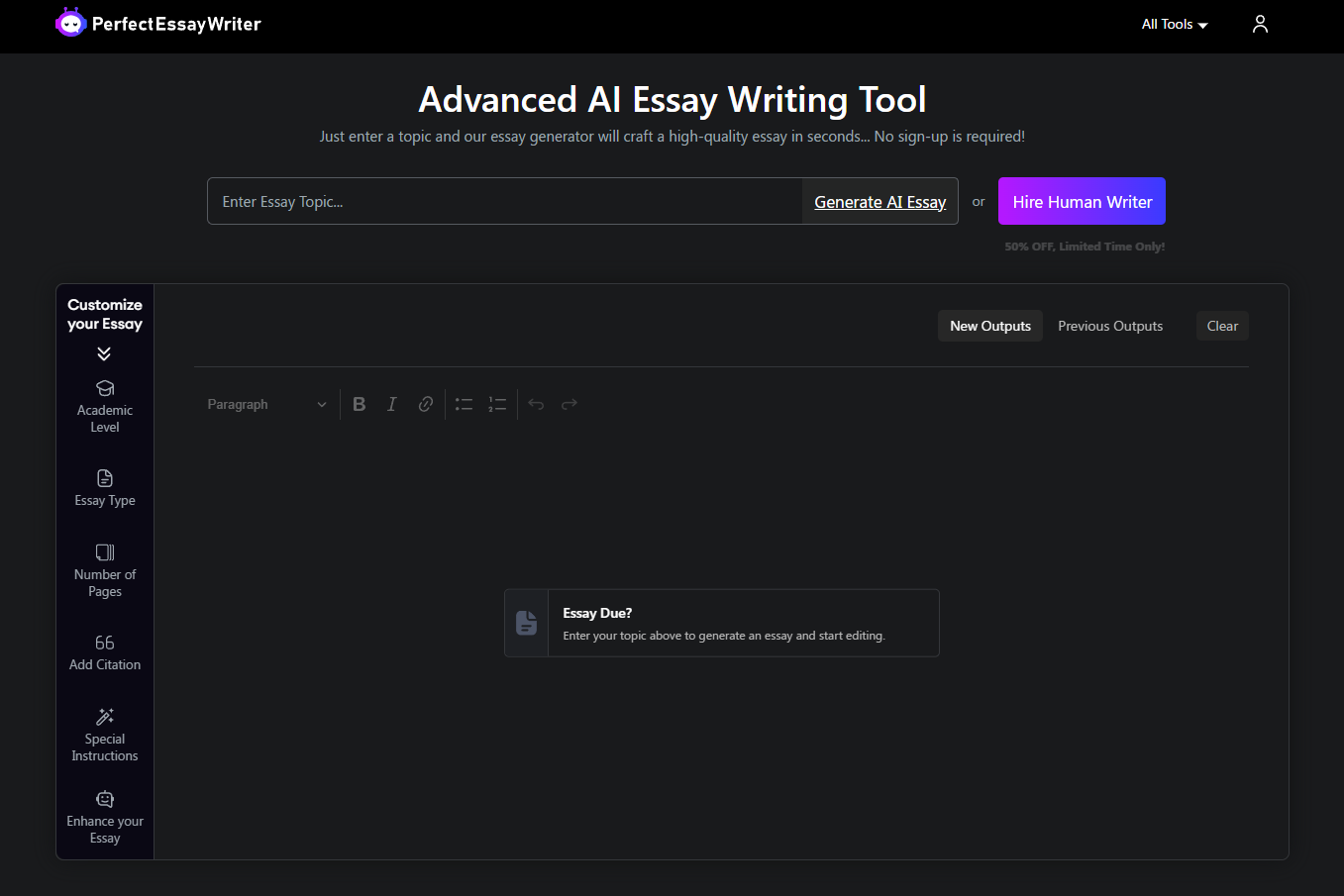Open Number of Pages option

105,571
